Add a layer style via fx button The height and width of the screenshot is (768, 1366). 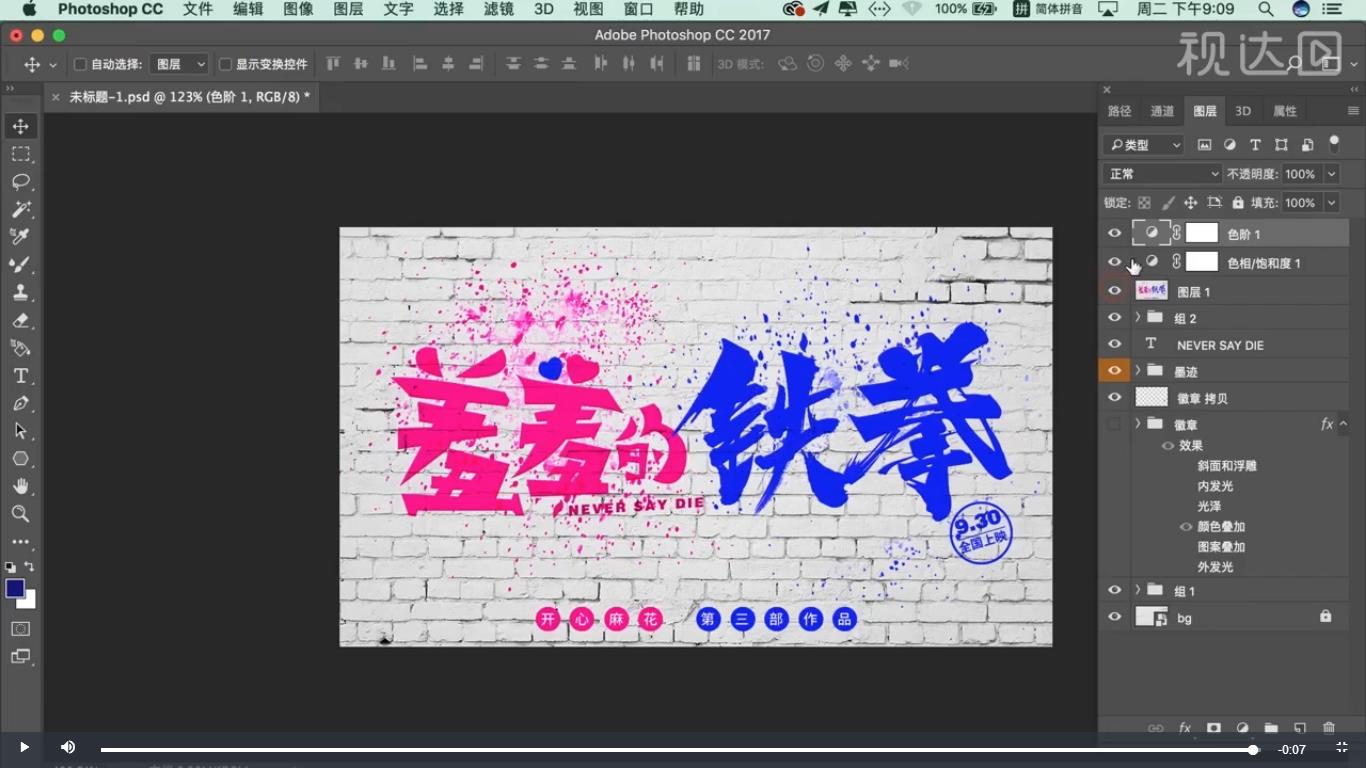[1185, 729]
